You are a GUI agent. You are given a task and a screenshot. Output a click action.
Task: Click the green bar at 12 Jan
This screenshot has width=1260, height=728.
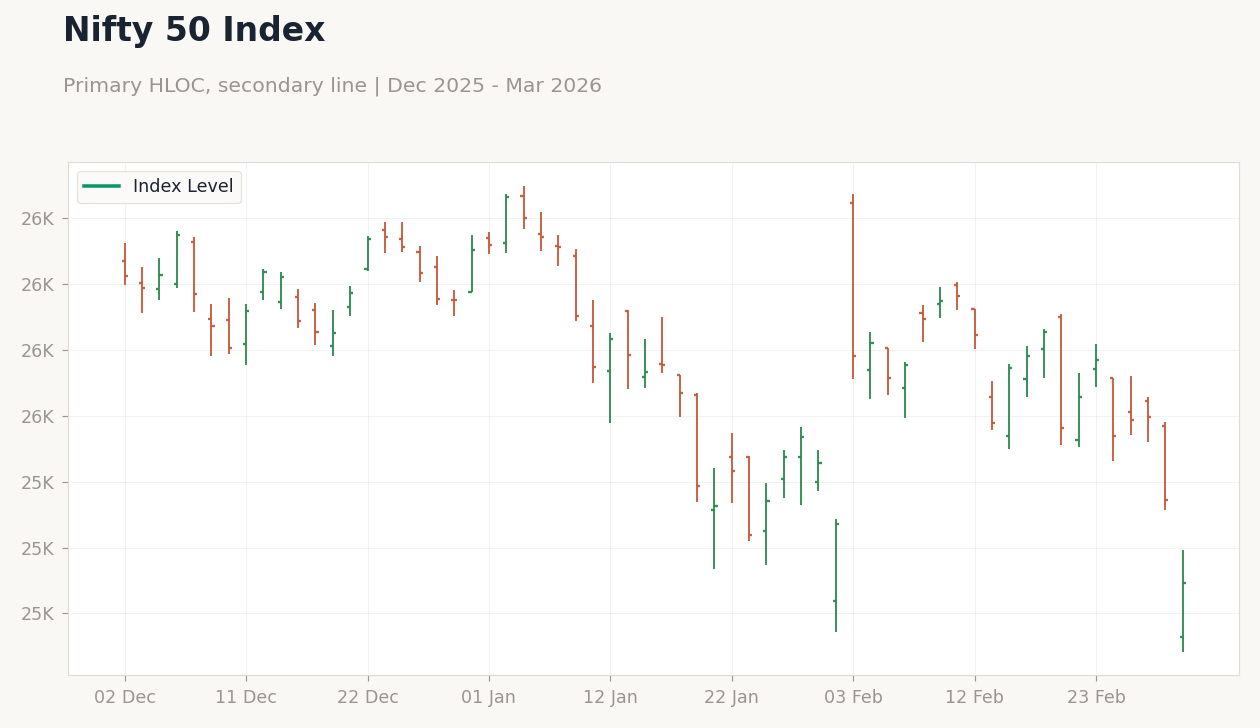(610, 378)
